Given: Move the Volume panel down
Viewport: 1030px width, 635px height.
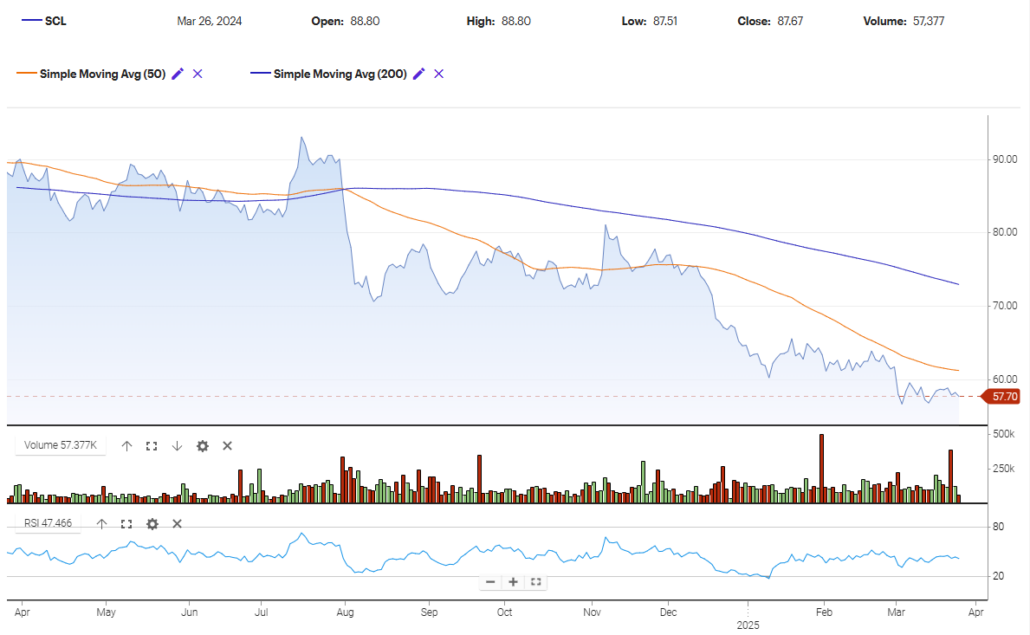Looking at the screenshot, I should pos(177,446).
